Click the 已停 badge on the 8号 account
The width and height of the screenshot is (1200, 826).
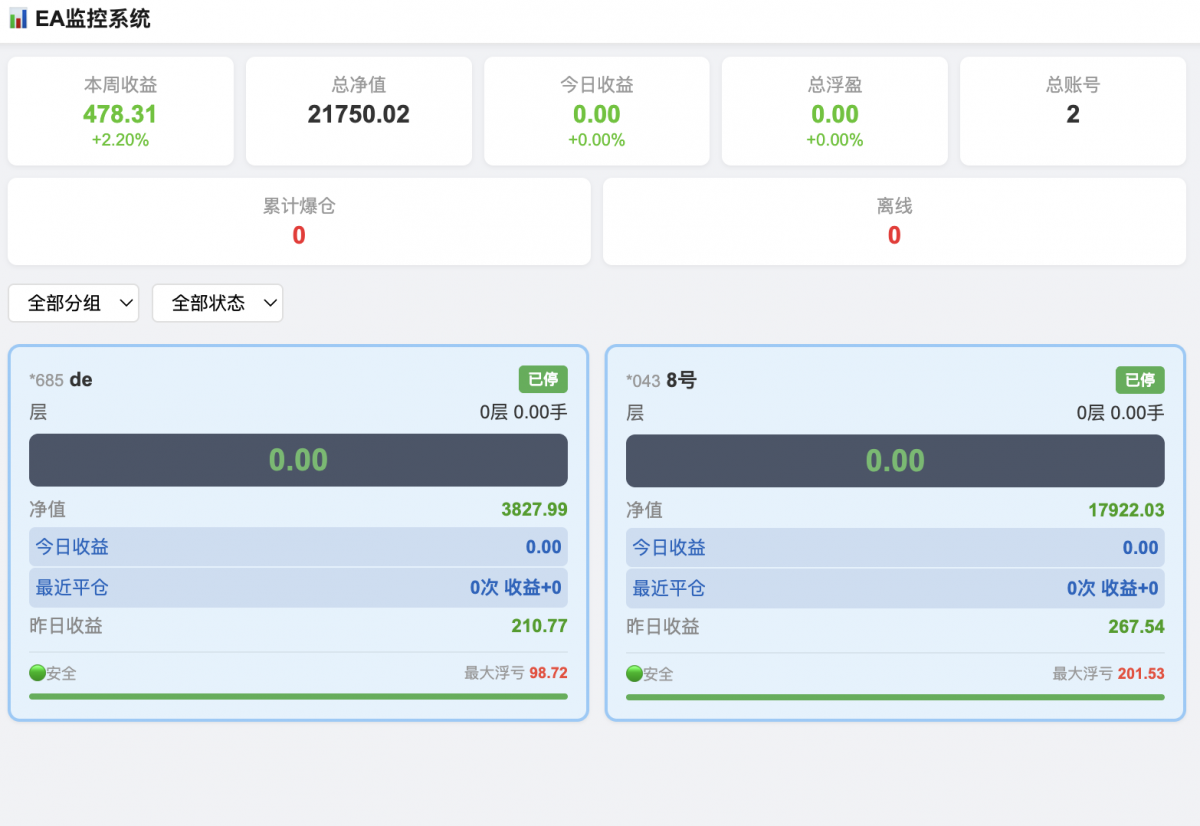[x=1140, y=380]
